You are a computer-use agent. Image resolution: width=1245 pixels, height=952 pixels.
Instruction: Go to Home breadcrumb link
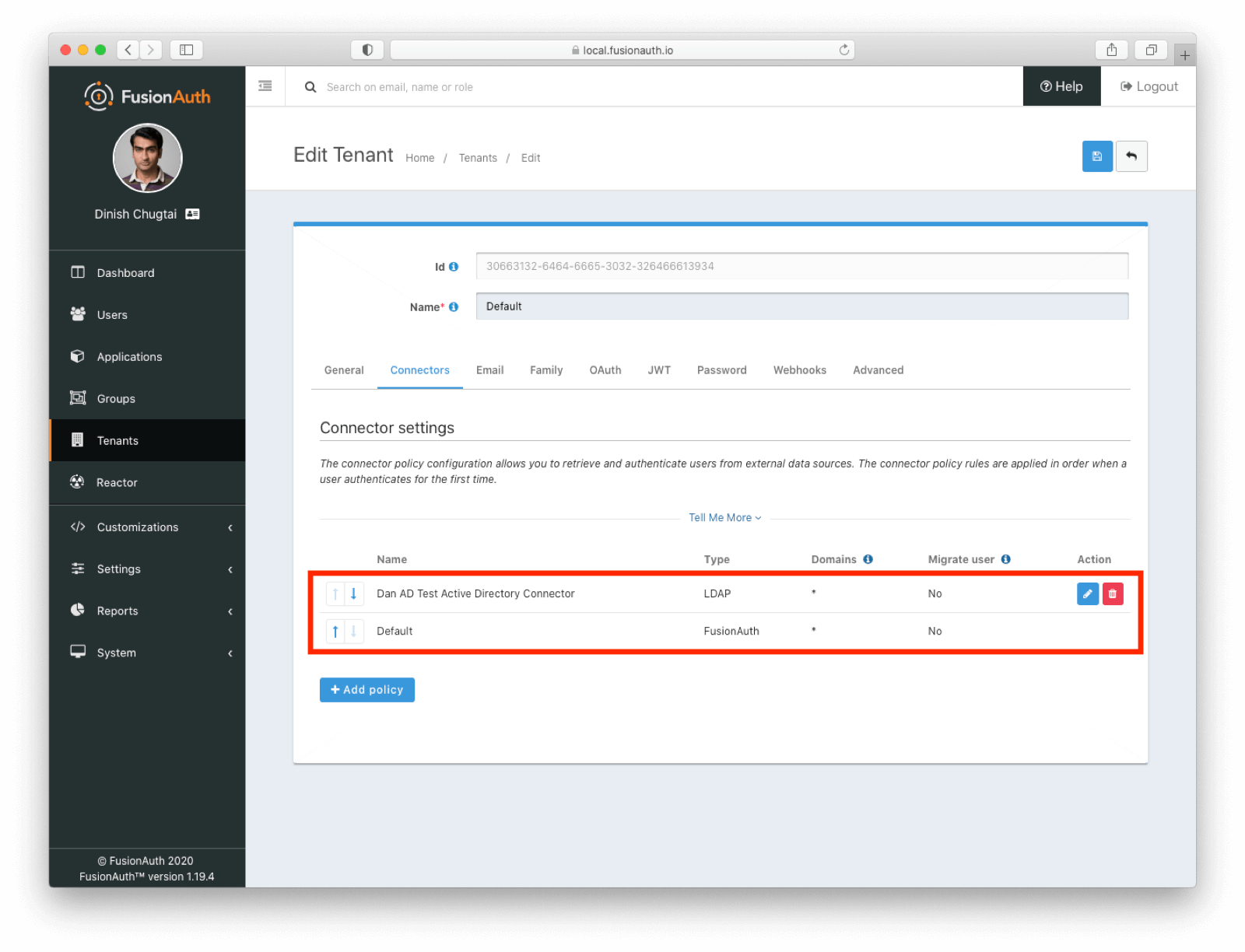420,158
